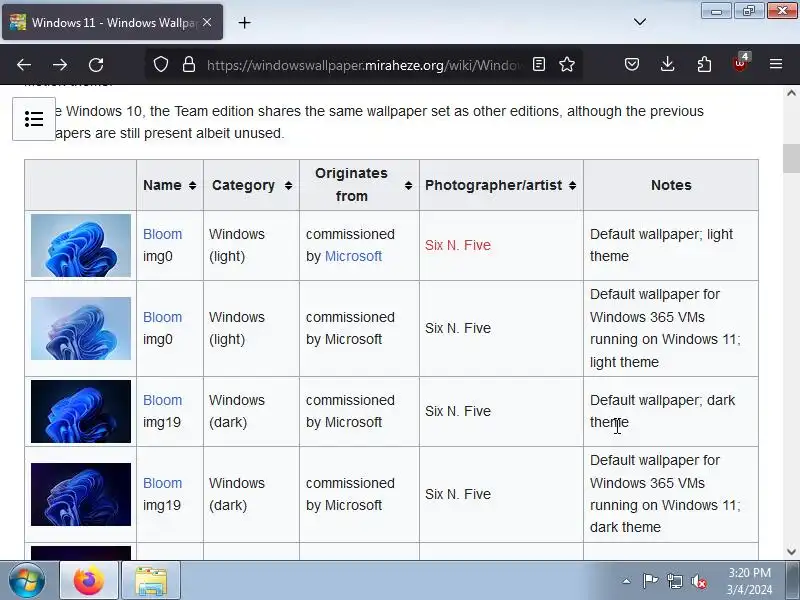This screenshot has width=800, height=600.
Task: Reload the current page
Action: [96, 65]
